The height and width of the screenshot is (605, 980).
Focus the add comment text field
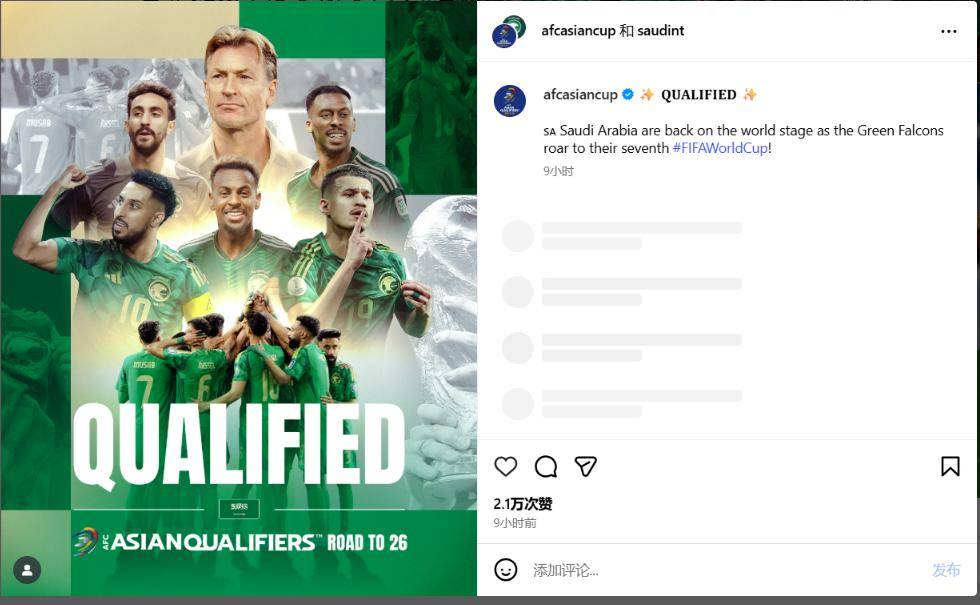point(720,570)
